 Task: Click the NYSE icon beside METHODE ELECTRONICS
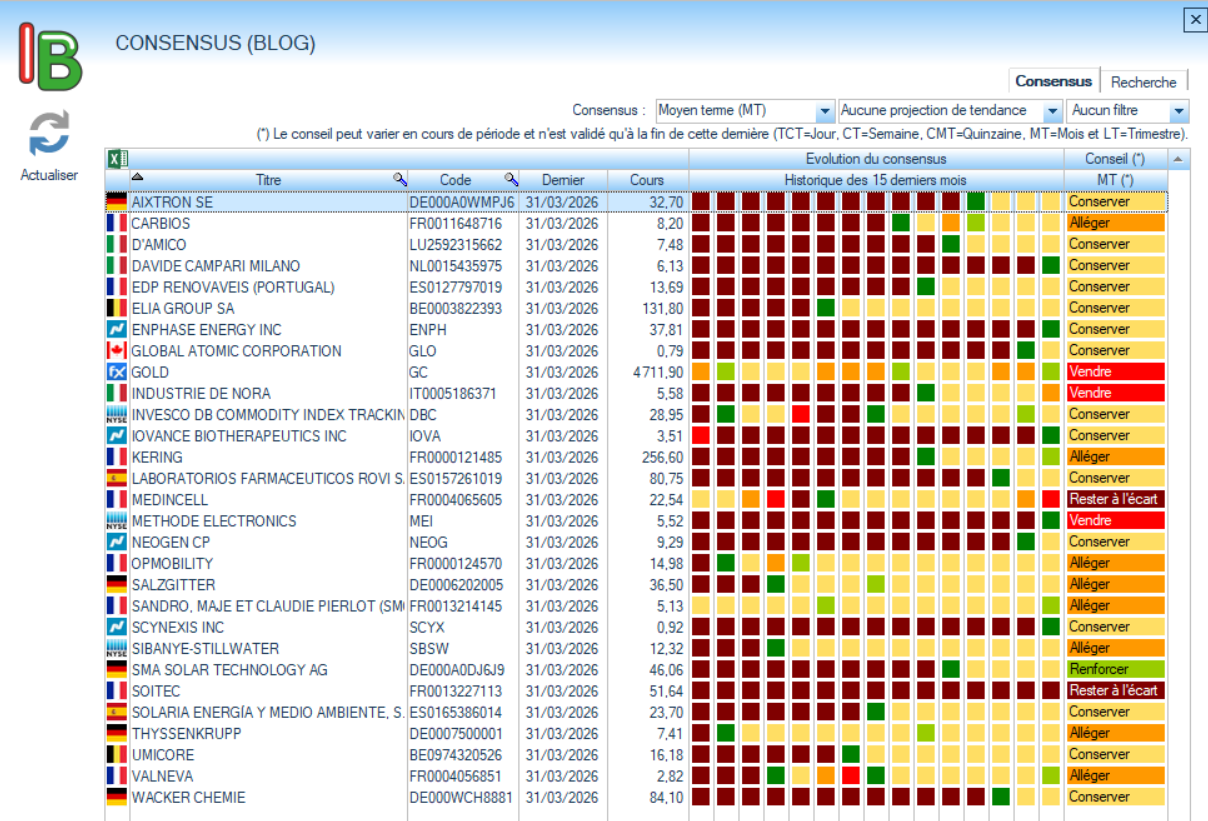coord(117,521)
